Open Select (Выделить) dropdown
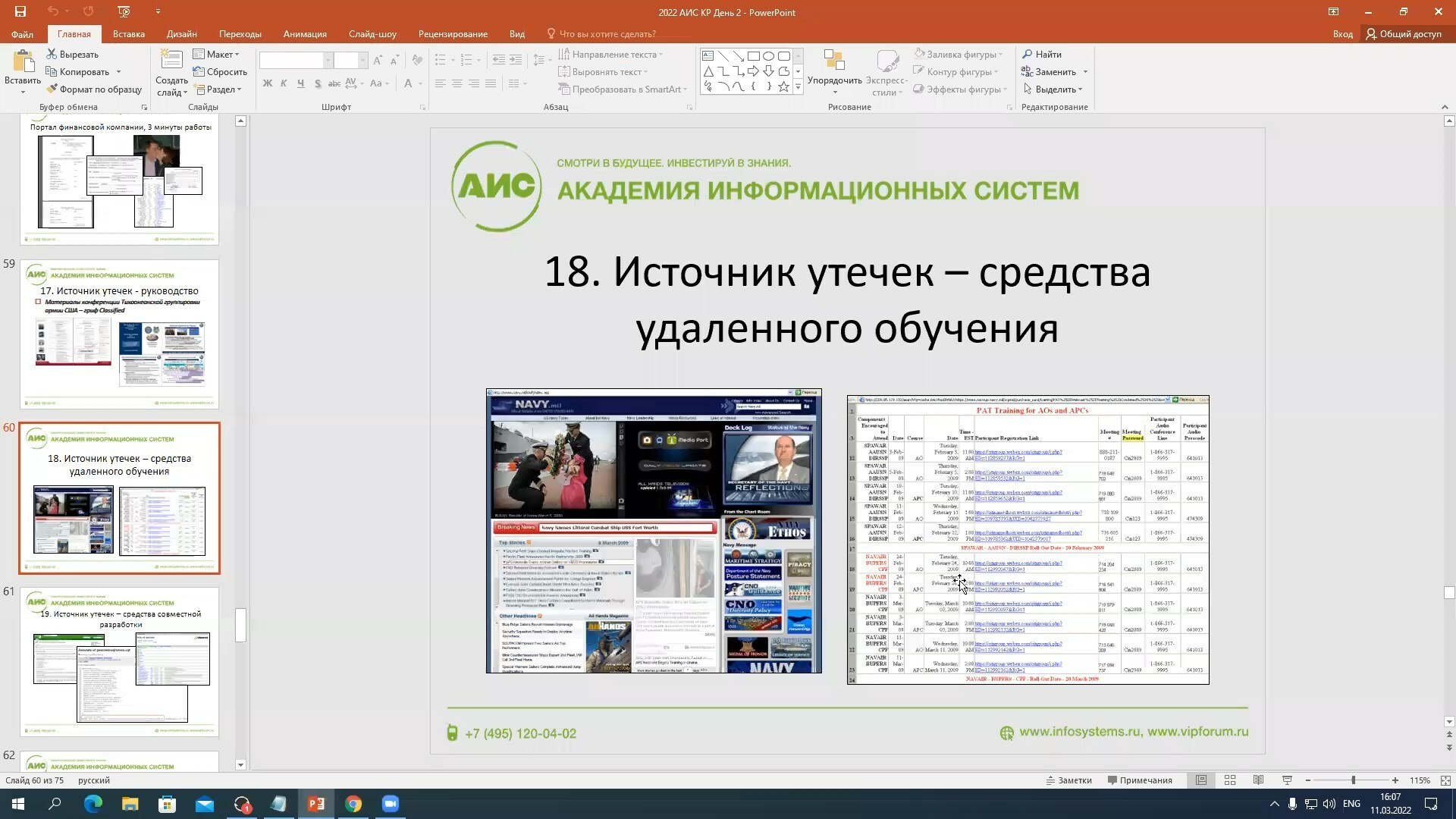Image resolution: width=1456 pixels, height=819 pixels. [x=1053, y=89]
